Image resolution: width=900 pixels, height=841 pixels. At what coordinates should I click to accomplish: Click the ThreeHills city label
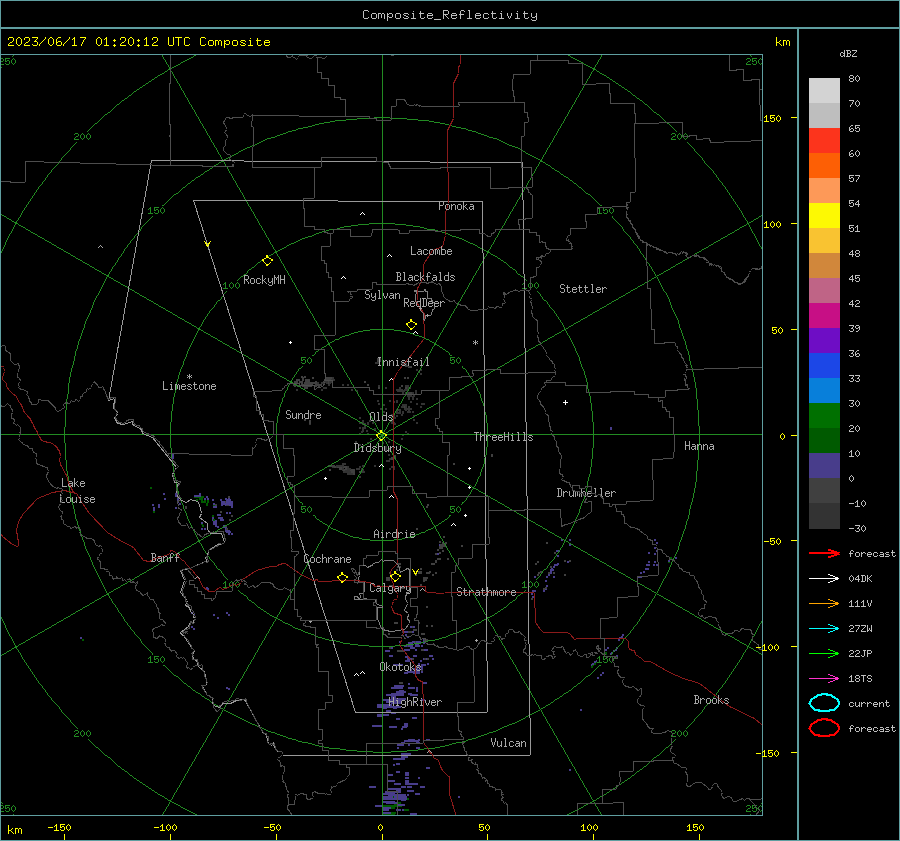click(x=503, y=437)
